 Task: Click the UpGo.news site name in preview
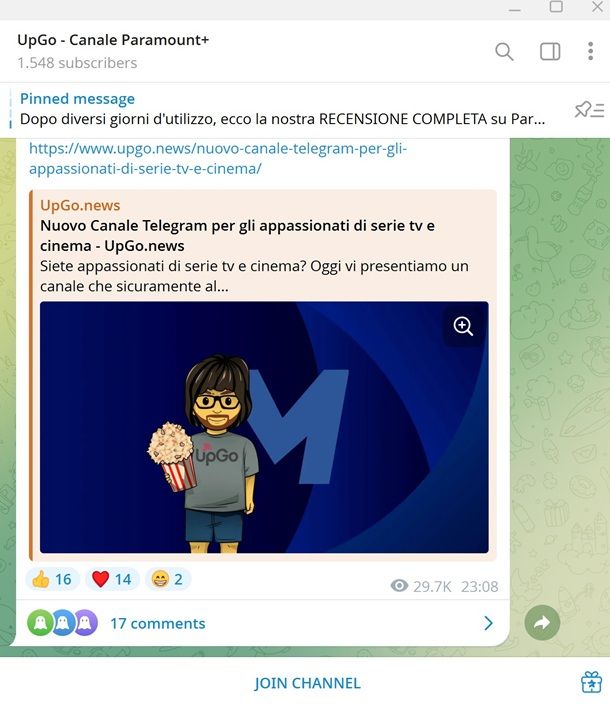pos(80,205)
